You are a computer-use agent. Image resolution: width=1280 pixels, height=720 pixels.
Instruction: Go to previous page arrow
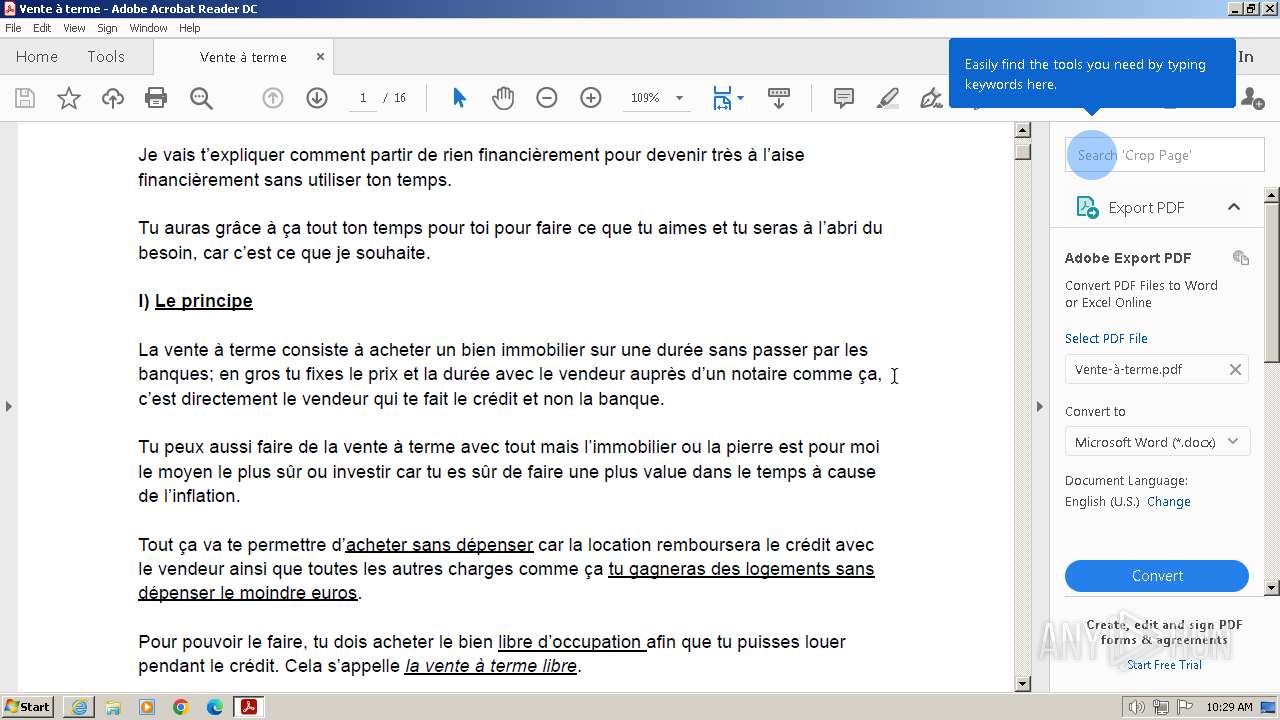click(273, 98)
